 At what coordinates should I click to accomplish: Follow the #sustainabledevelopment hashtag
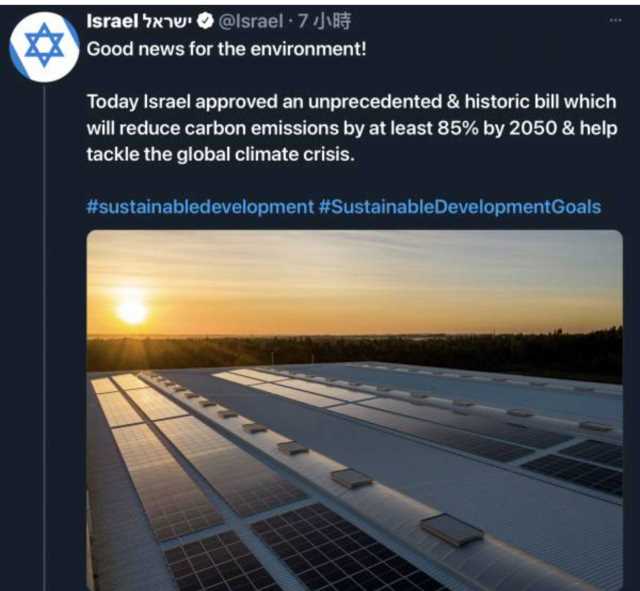pos(200,206)
